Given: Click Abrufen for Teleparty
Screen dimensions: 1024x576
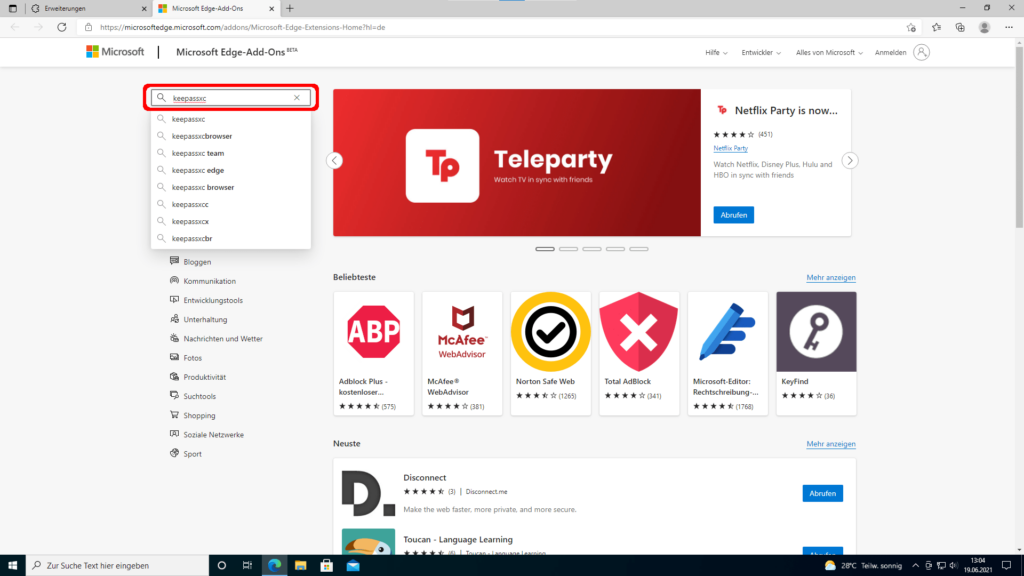Looking at the screenshot, I should tap(733, 215).
